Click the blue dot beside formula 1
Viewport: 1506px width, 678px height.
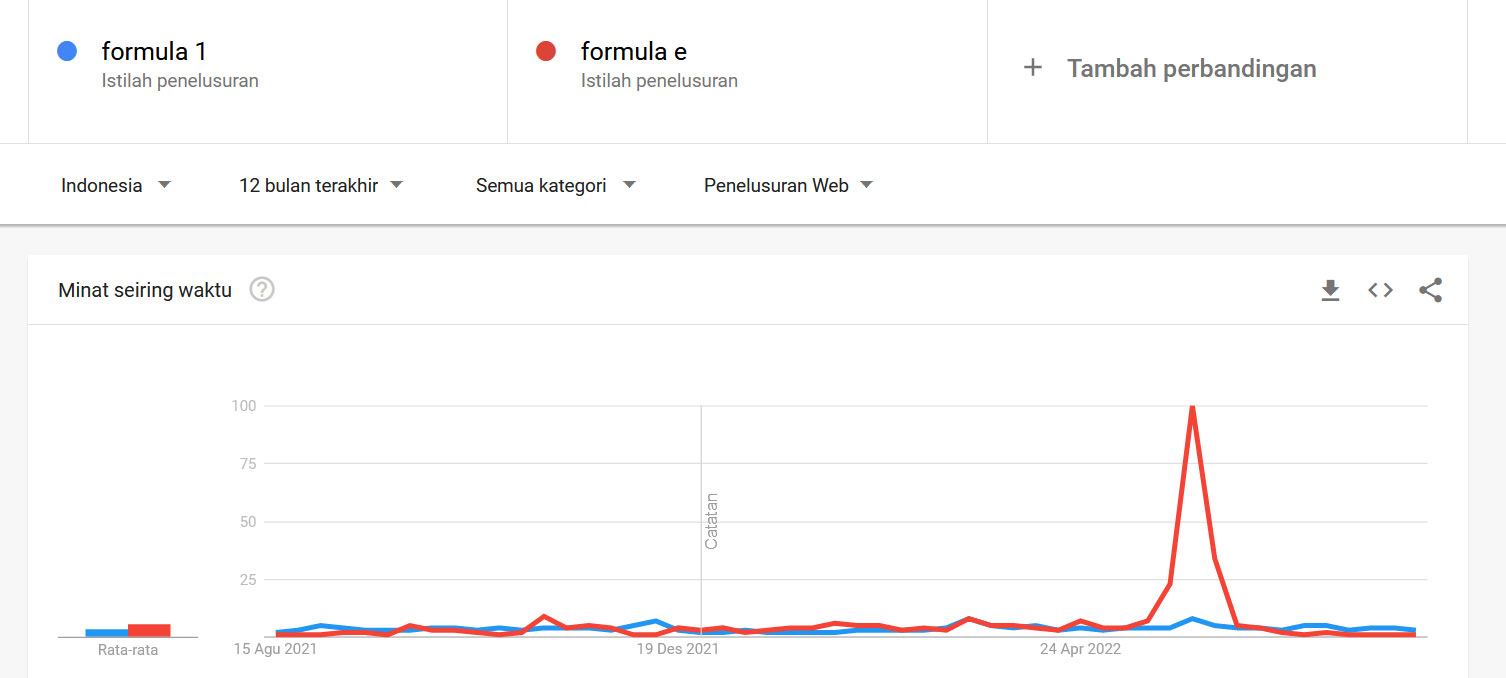(x=67, y=51)
